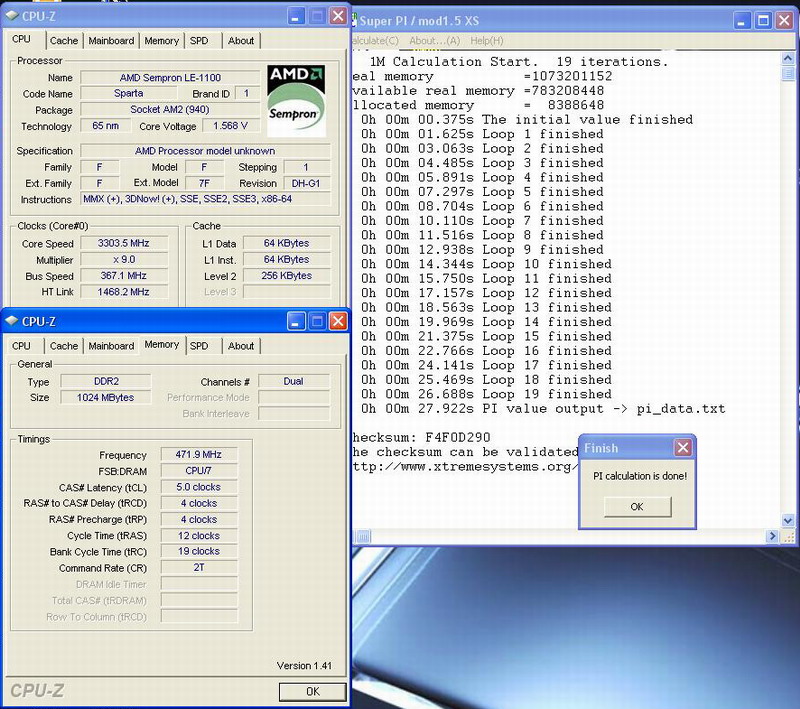Click Technology value 65 nm
The width and height of the screenshot is (800, 709).
coord(106,126)
